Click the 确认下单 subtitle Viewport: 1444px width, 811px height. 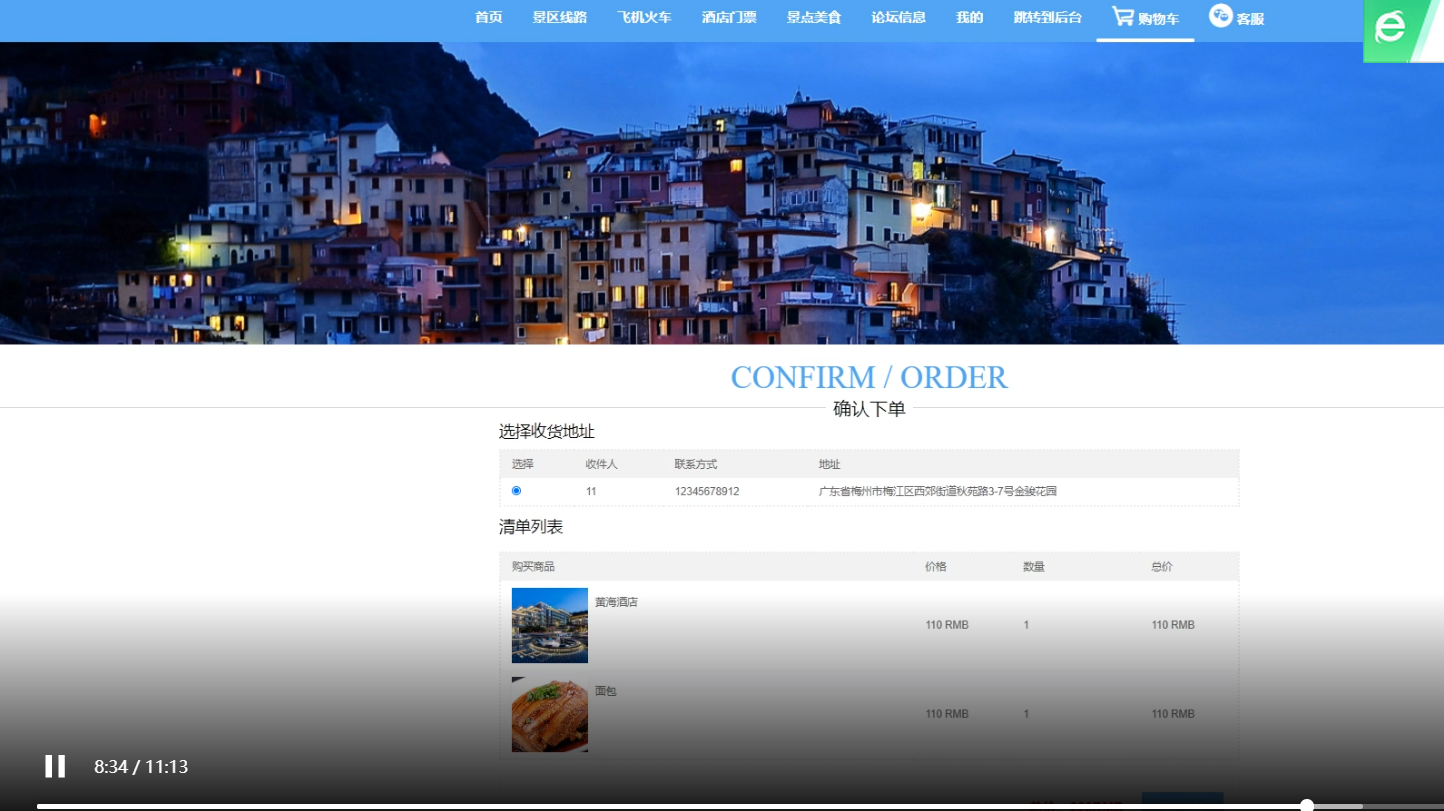[869, 409]
